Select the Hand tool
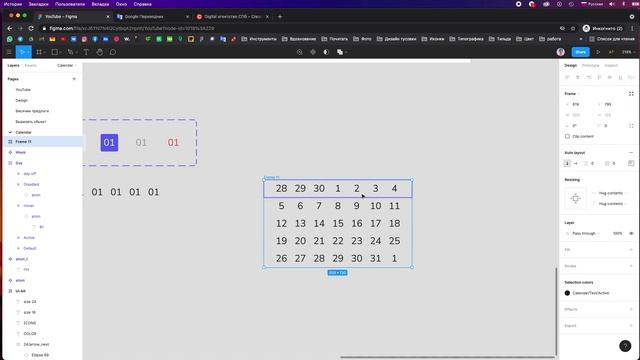Screen dimensions: 640x360 point(100,52)
